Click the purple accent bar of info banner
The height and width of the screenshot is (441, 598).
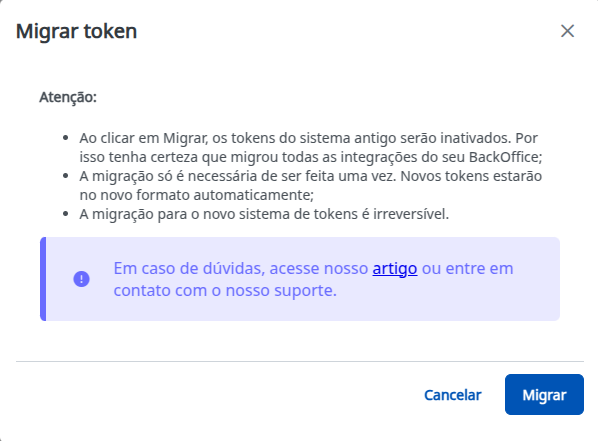tap(43, 279)
